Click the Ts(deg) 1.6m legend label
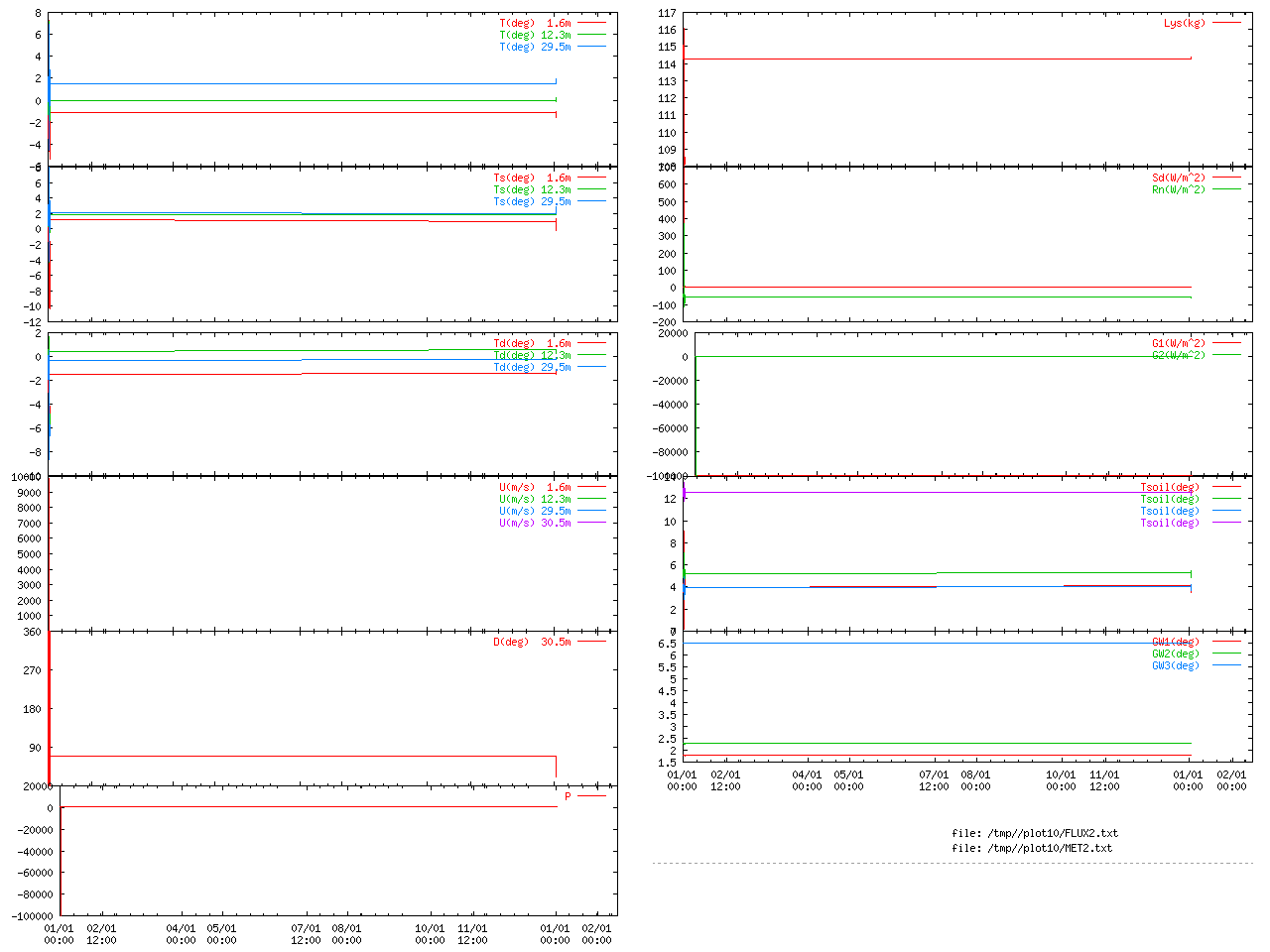1270x952 pixels. (x=533, y=178)
